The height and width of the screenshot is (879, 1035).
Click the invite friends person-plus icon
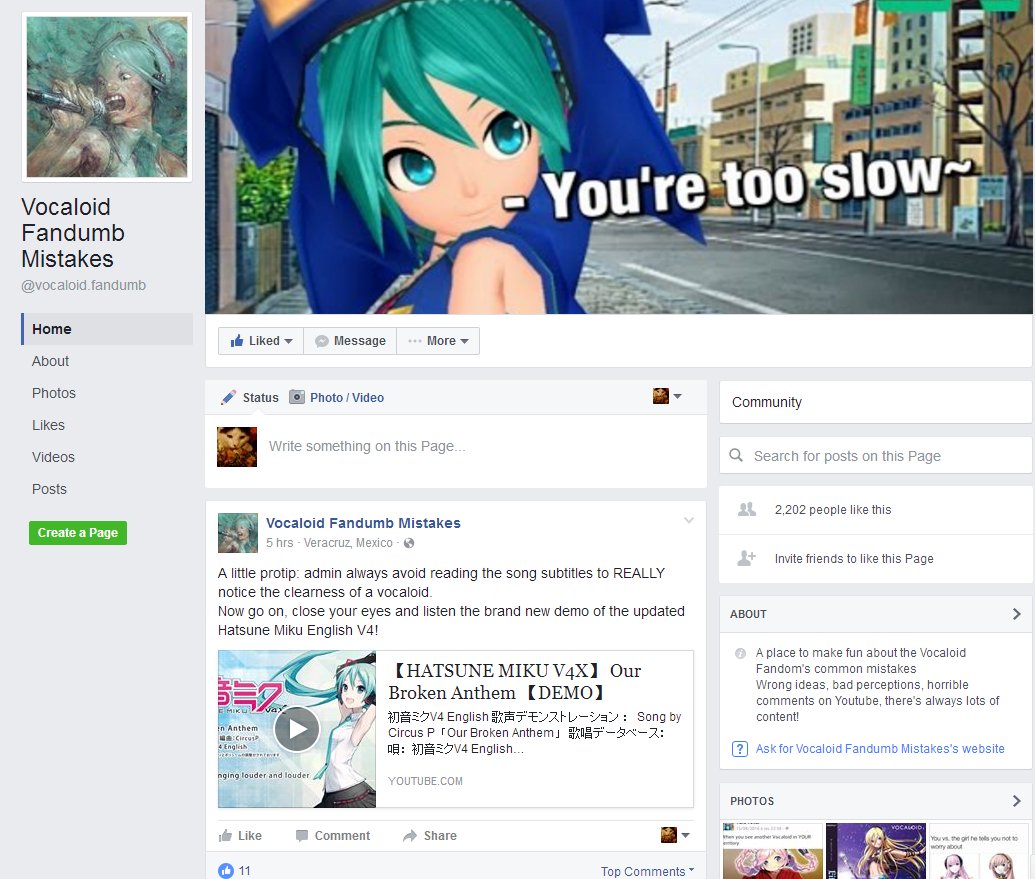pyautogui.click(x=746, y=558)
